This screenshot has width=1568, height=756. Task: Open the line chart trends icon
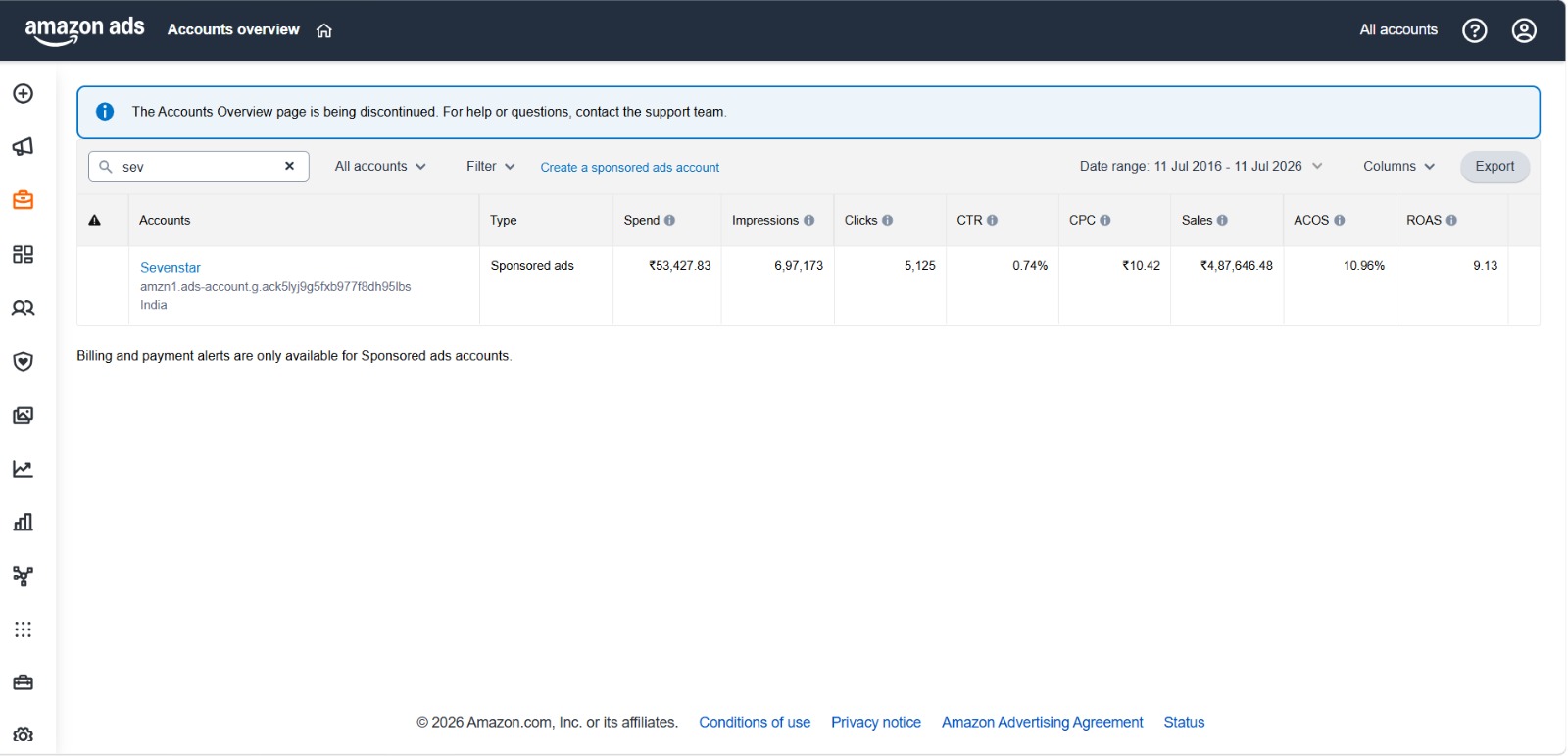pyautogui.click(x=24, y=469)
